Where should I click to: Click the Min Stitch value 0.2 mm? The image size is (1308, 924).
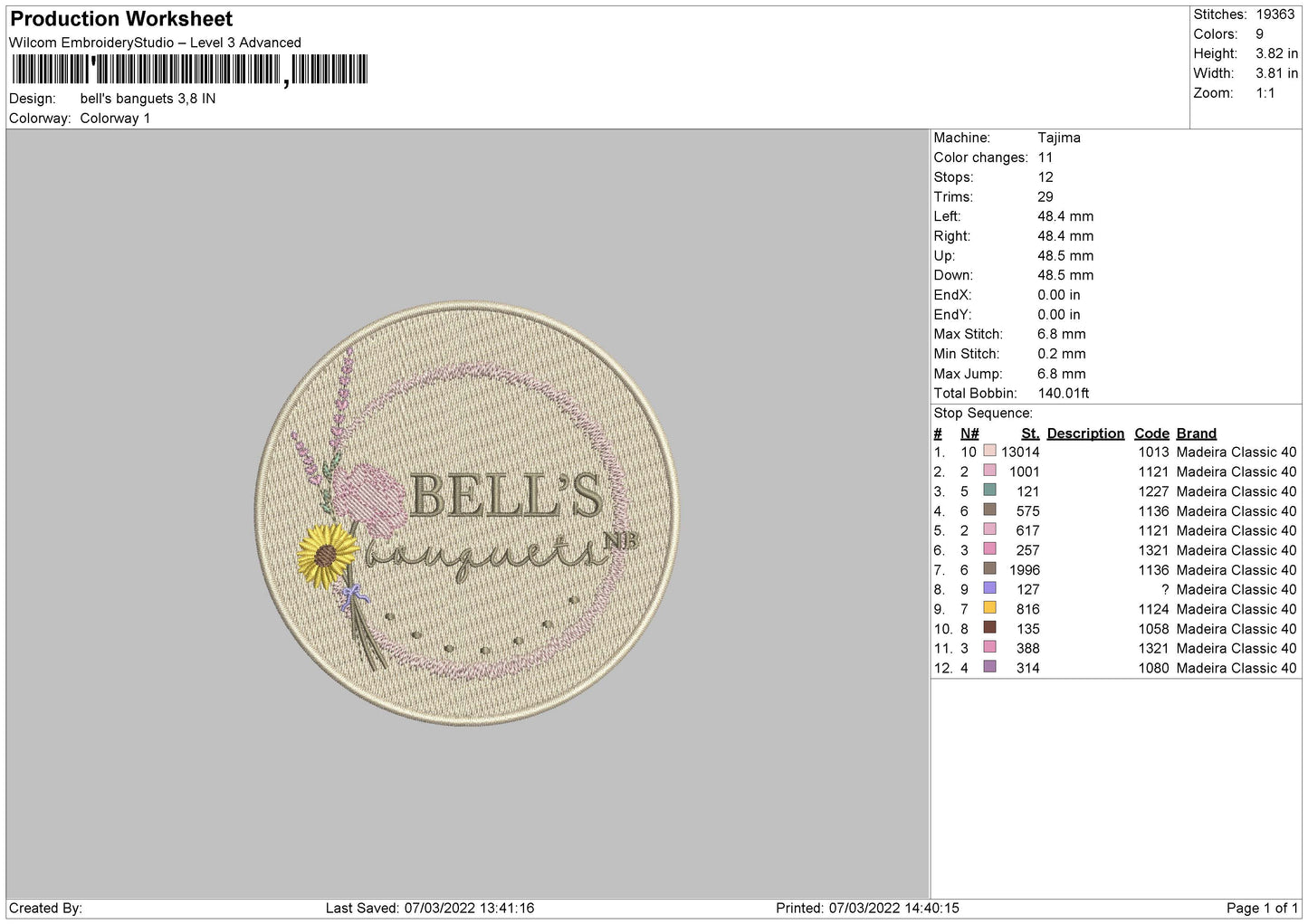coord(1062,354)
